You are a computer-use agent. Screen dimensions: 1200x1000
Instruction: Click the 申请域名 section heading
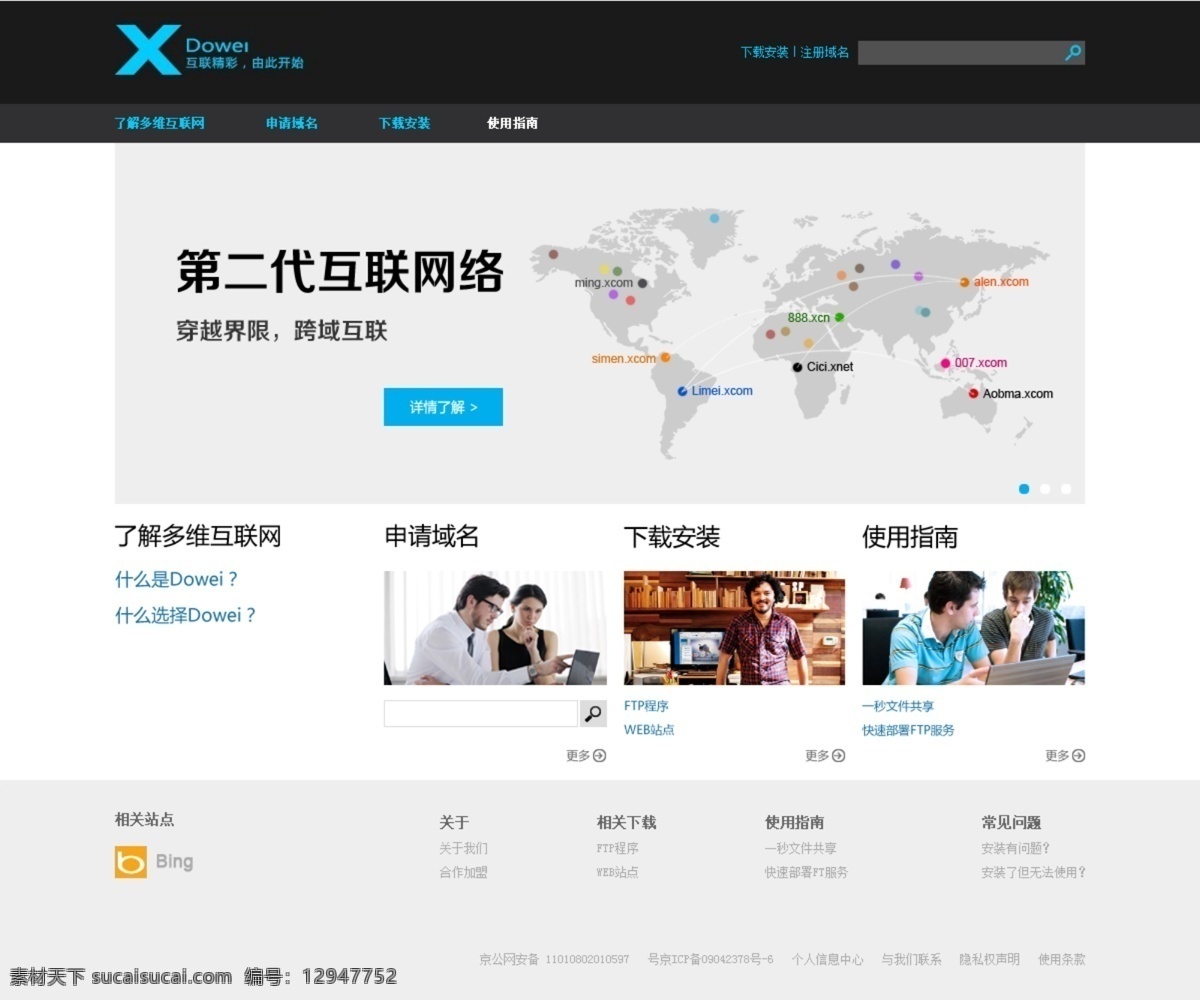(x=432, y=537)
